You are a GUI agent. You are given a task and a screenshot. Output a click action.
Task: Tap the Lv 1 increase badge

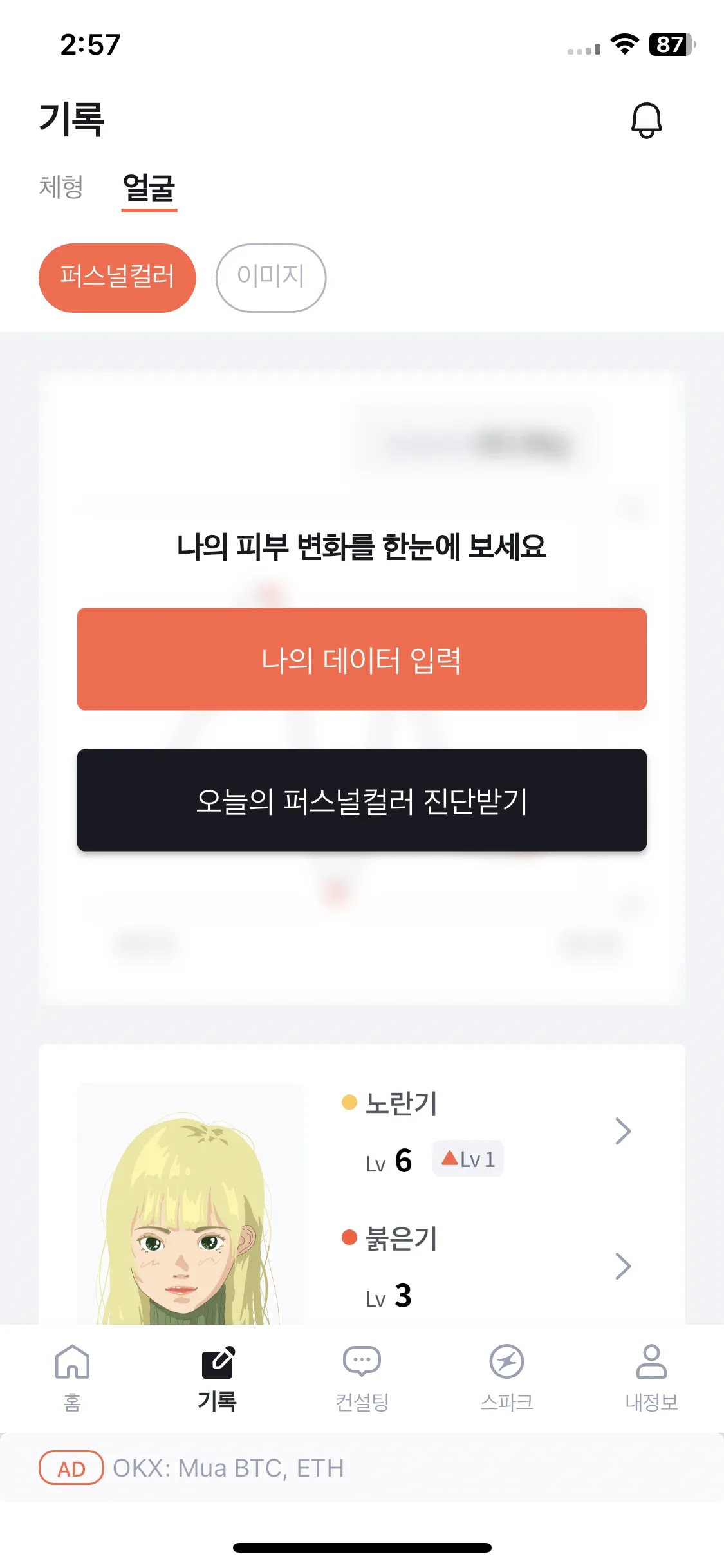[x=468, y=1159]
